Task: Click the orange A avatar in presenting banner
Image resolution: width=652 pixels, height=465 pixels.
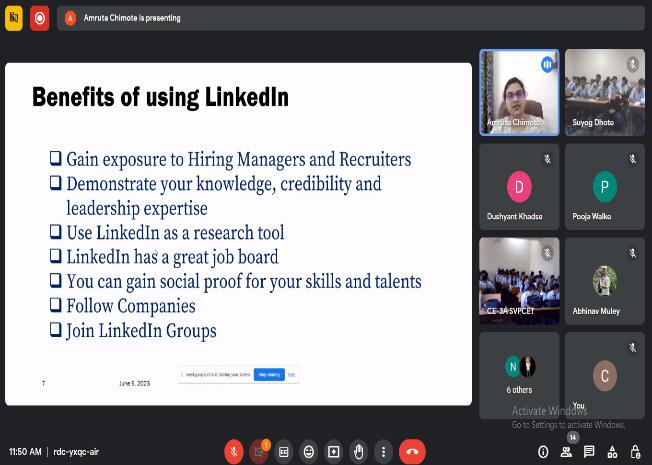Action: pyautogui.click(x=70, y=18)
